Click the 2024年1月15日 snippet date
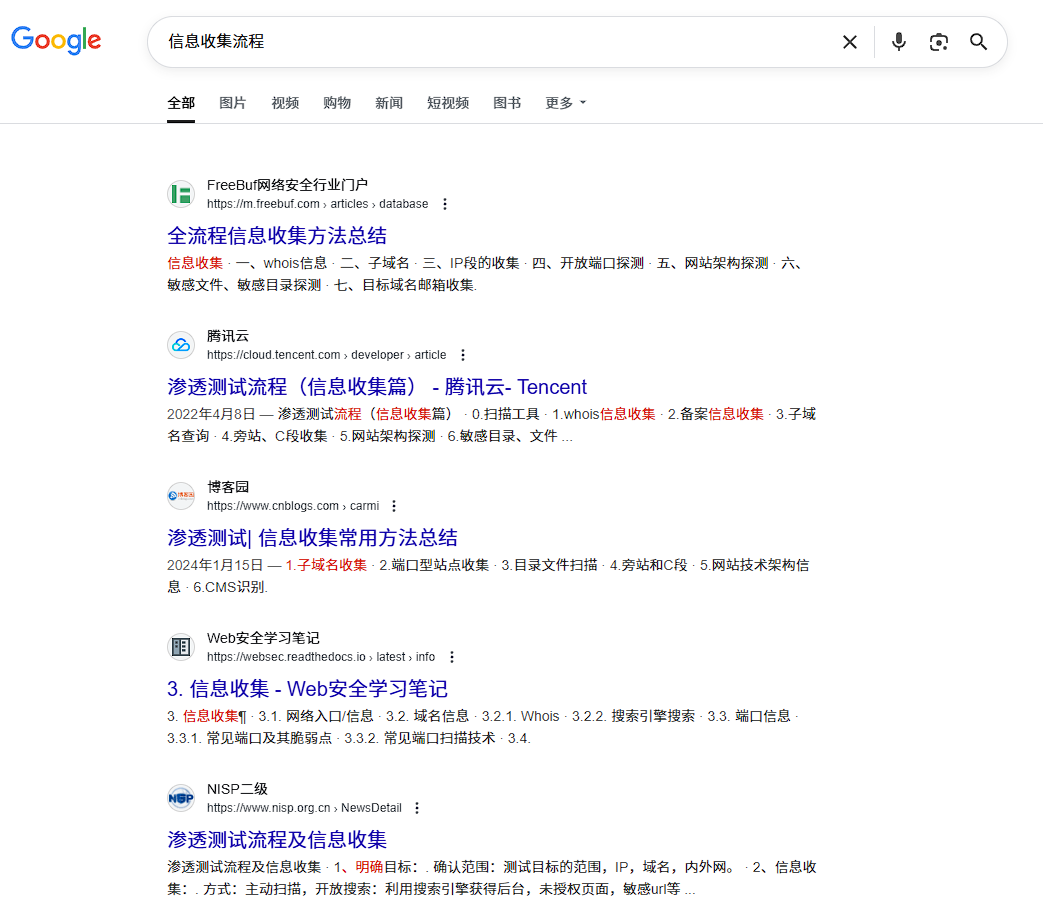This screenshot has width=1043, height=901. 214,565
